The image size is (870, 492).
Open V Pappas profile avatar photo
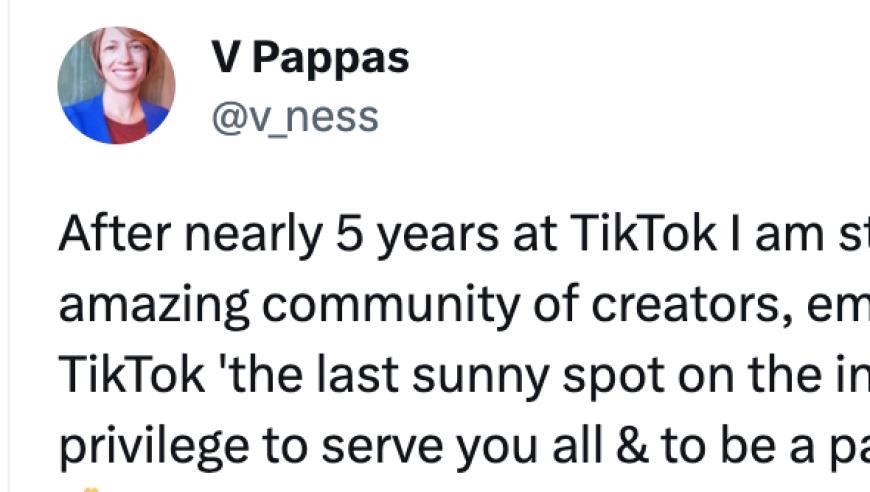116,86
